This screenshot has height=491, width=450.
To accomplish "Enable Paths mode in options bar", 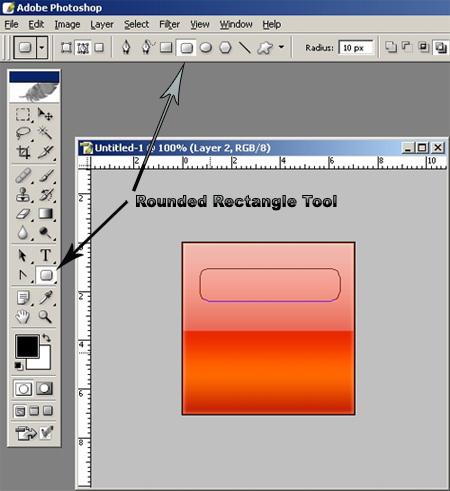I will point(83,48).
